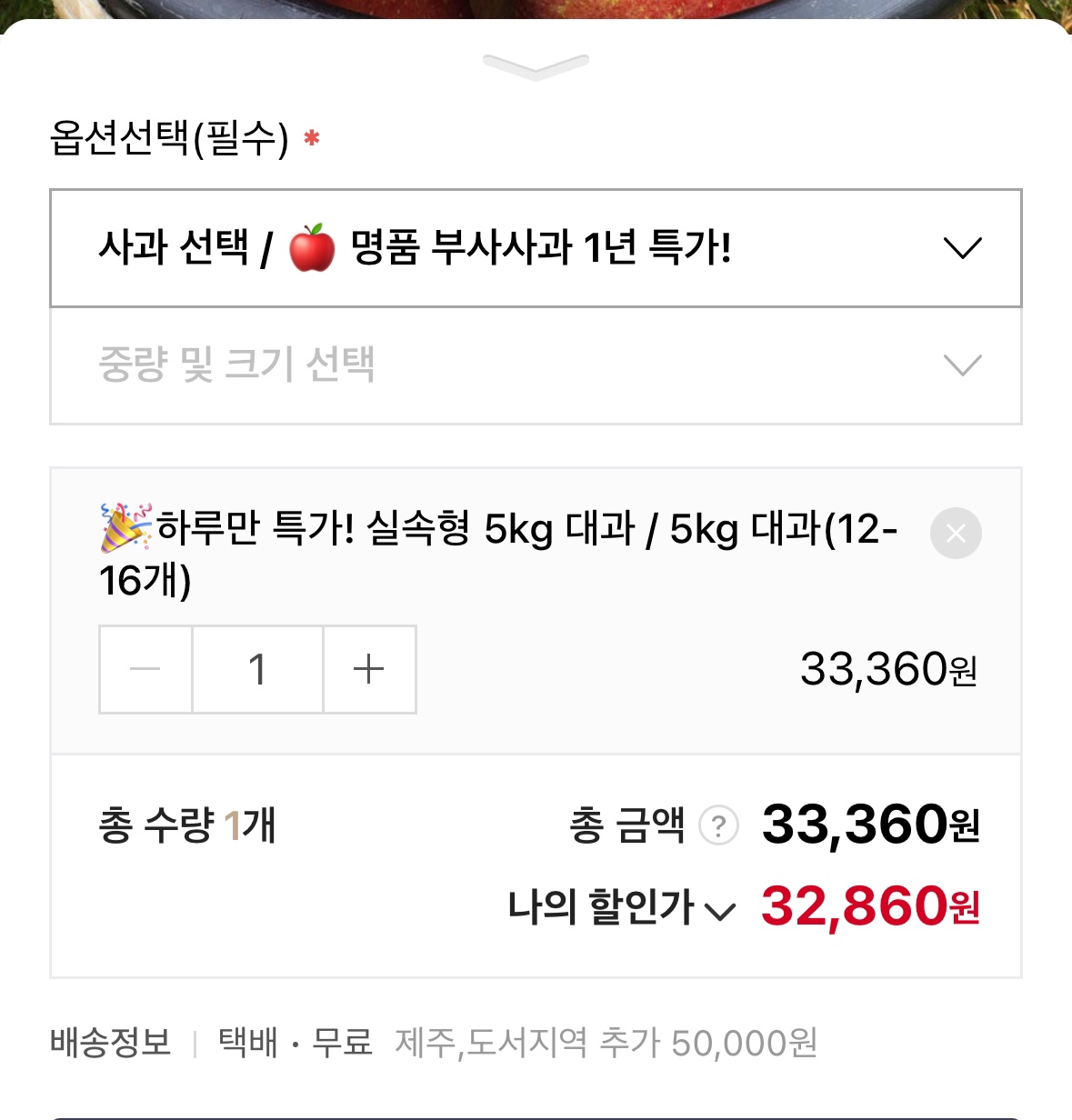This screenshot has height=1120, width=1072.
Task: Increase quantity with the plus button
Action: point(368,670)
